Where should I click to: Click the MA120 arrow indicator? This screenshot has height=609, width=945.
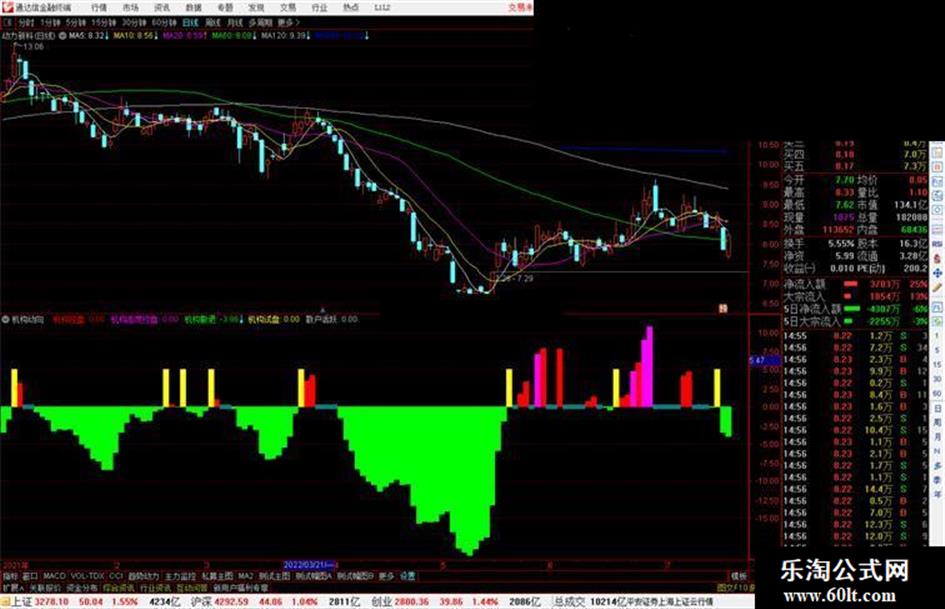pos(308,36)
